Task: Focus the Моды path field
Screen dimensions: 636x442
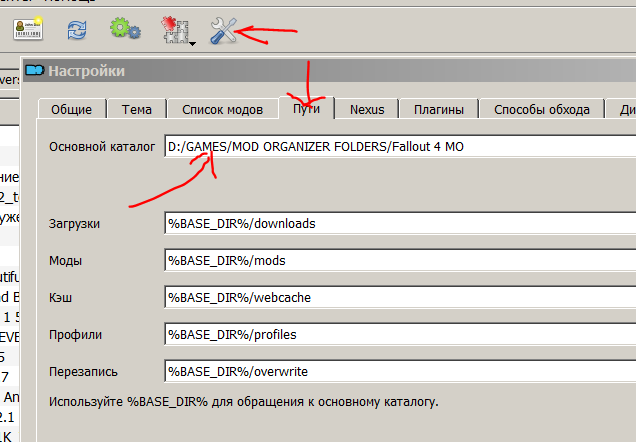Action: pyautogui.click(x=400, y=260)
